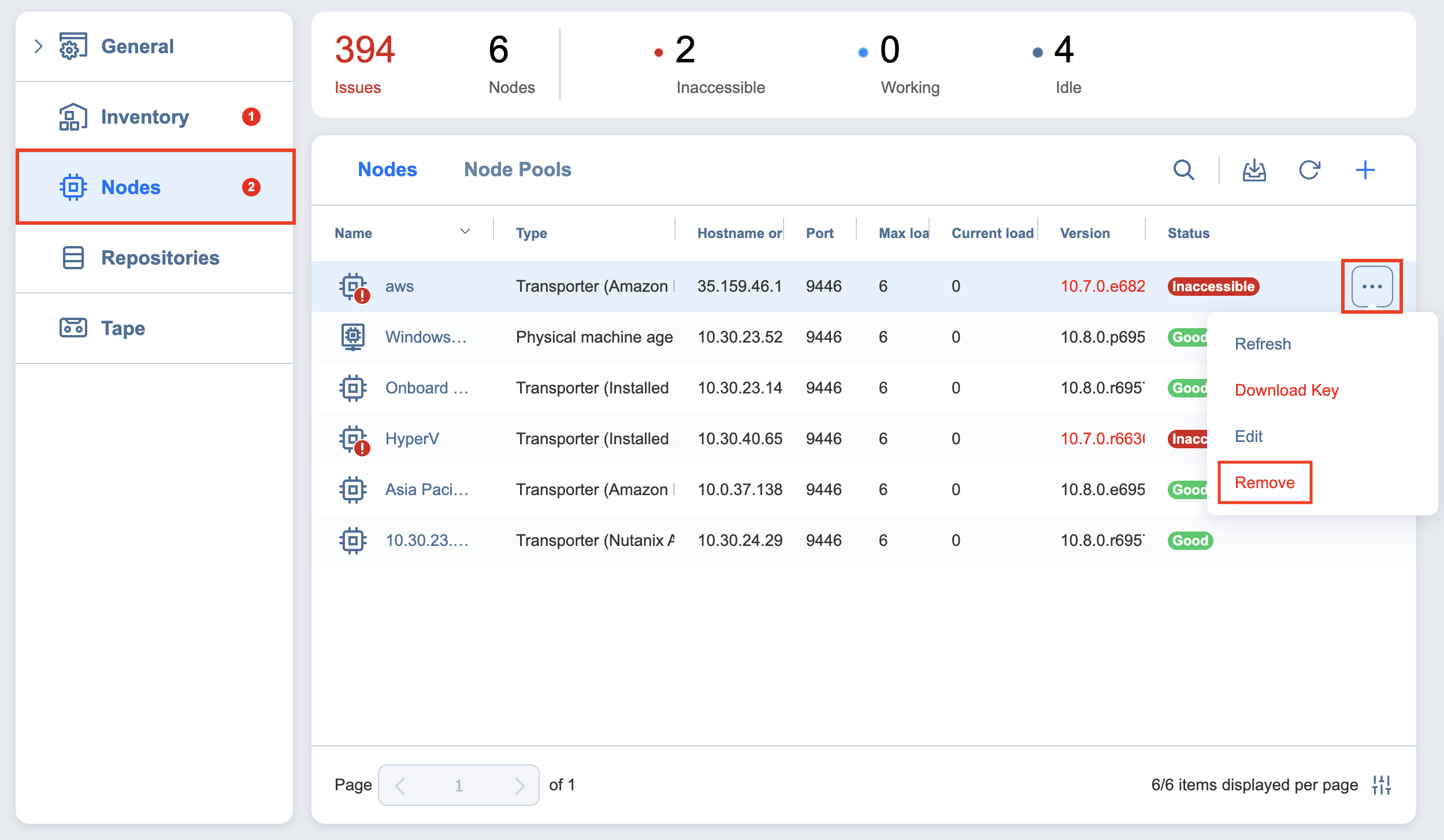
Task: Click the three-dot menu for aws node
Action: coord(1372,287)
